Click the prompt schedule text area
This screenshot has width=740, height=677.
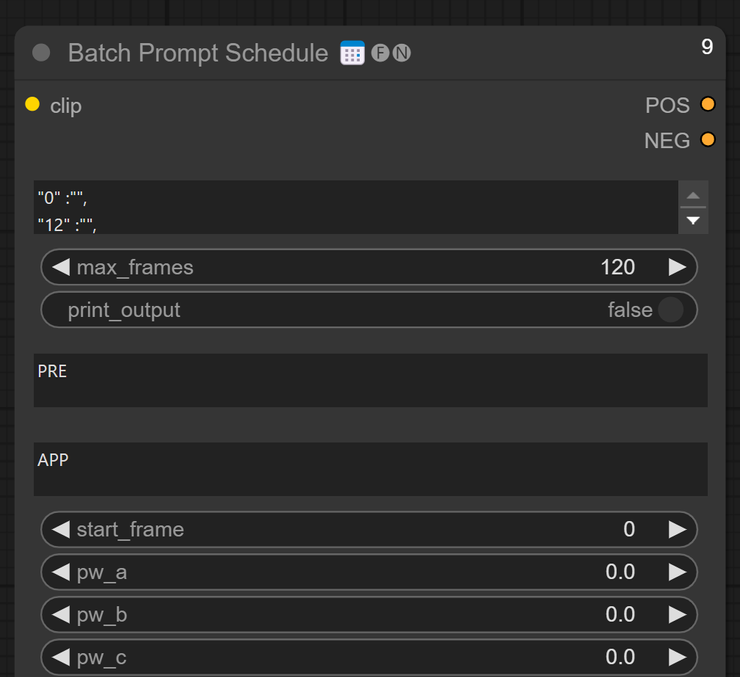(x=356, y=207)
